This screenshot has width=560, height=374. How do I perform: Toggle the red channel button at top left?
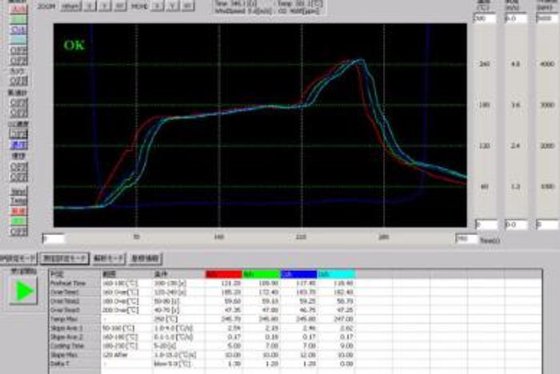pyautogui.click(x=18, y=9)
